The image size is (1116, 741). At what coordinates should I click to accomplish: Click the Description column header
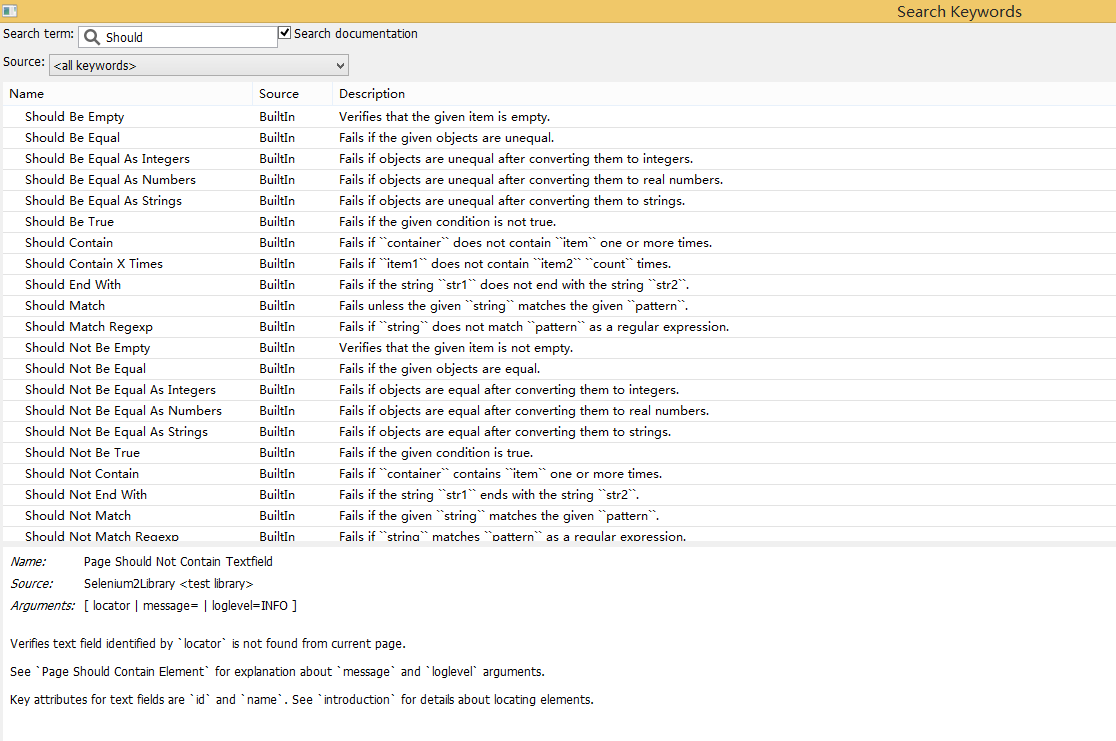(372, 94)
